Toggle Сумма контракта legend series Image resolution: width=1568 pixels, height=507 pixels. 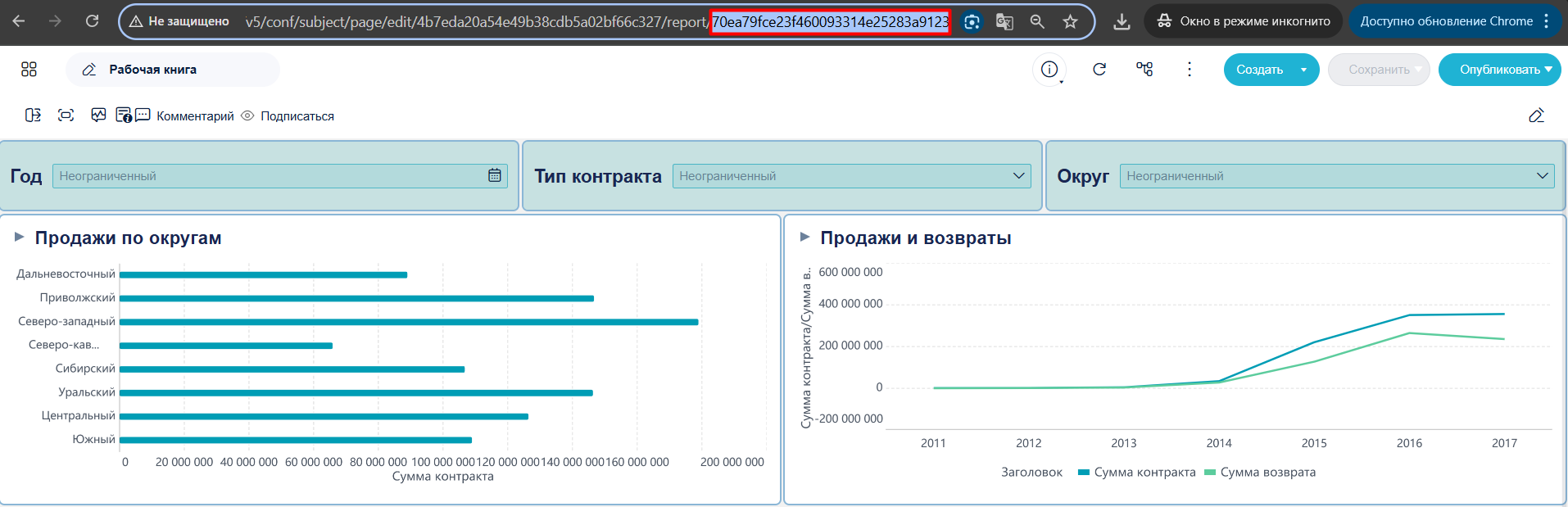tap(1137, 473)
